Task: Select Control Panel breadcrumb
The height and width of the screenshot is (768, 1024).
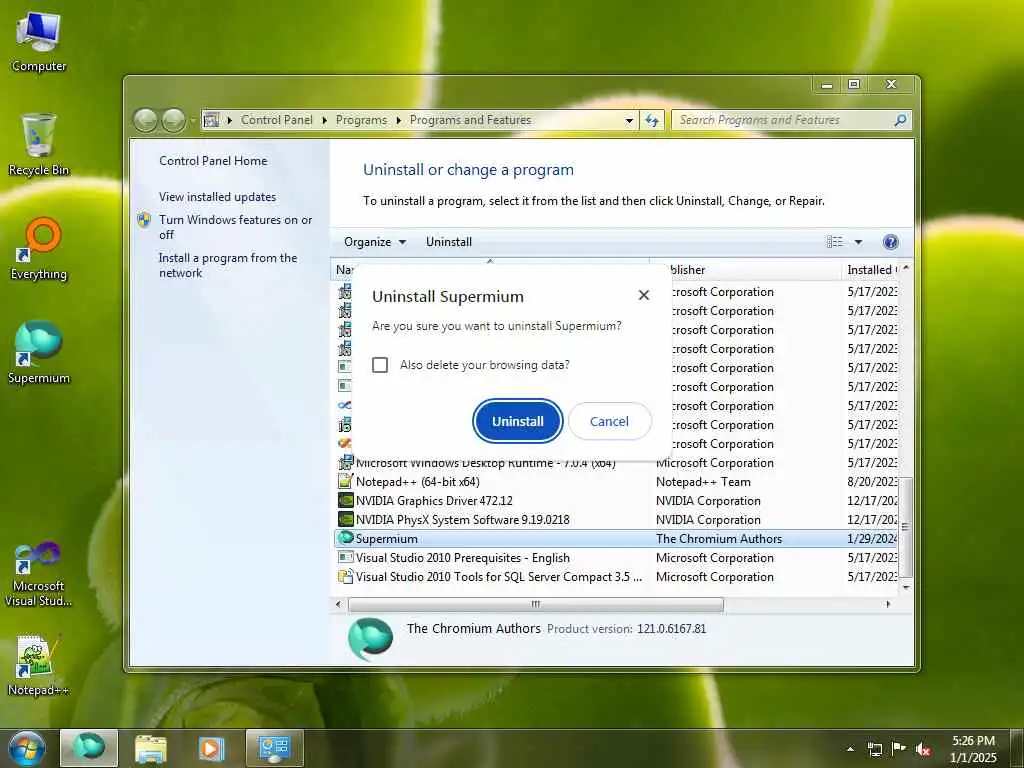Action: tap(276, 120)
